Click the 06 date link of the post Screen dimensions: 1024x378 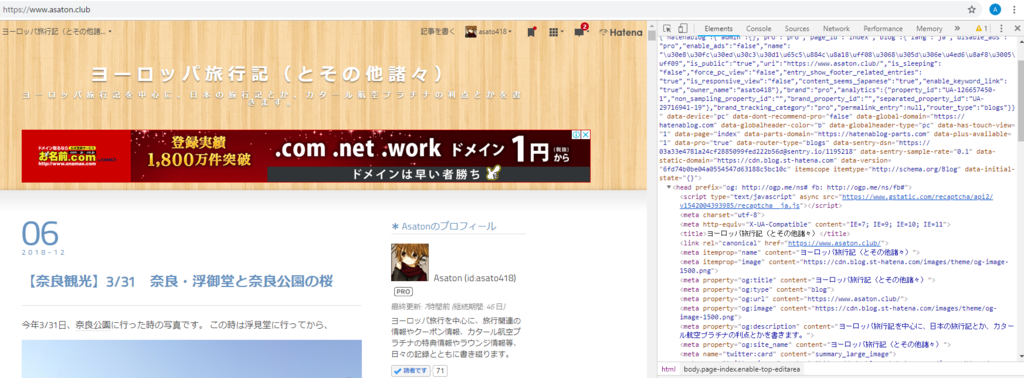coord(40,233)
